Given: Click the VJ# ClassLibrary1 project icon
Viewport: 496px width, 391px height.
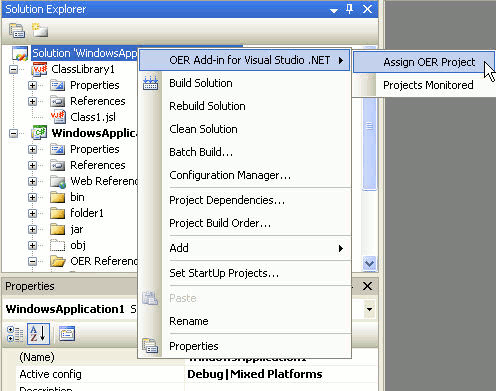Looking at the screenshot, I should click(39, 69).
